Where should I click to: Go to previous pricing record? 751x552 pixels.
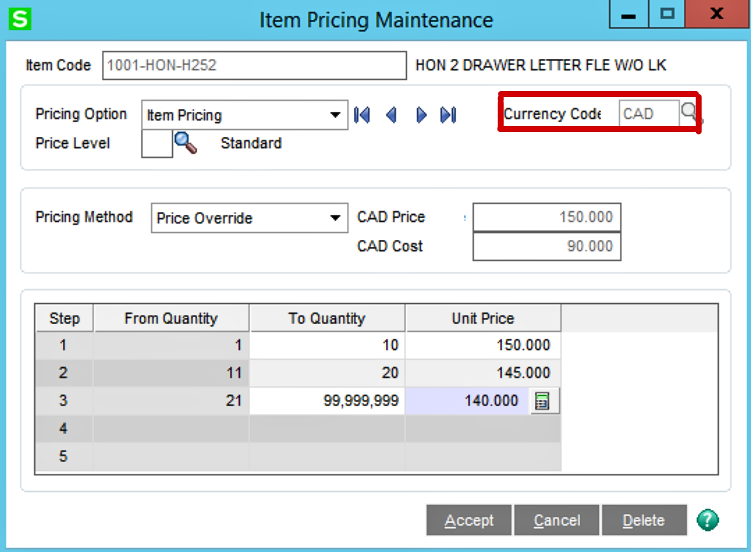click(x=391, y=115)
